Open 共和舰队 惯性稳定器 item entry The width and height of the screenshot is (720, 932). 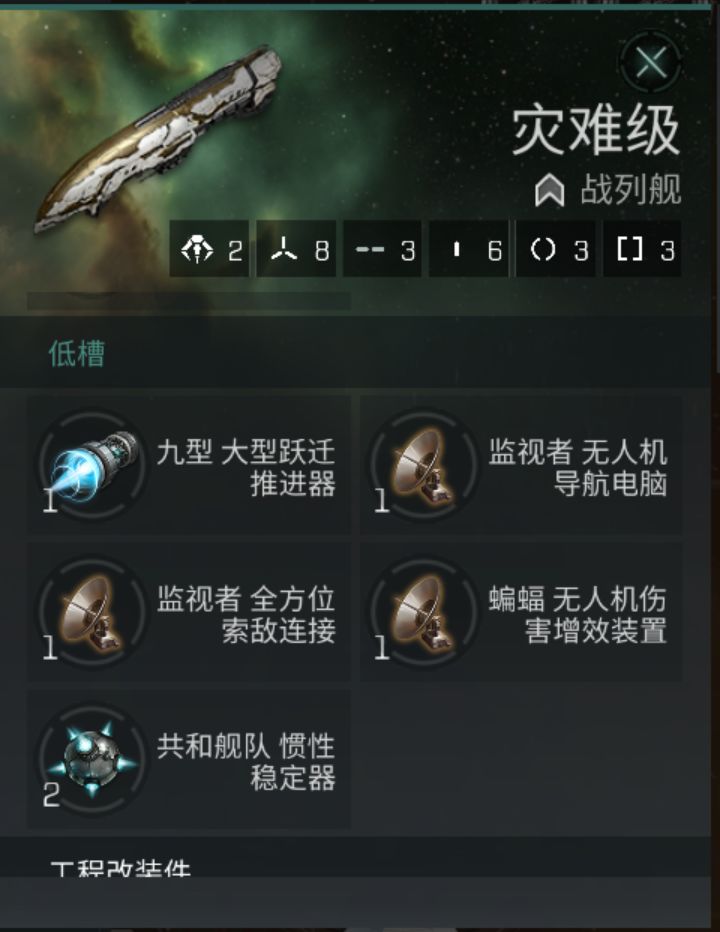pyautogui.click(x=189, y=759)
